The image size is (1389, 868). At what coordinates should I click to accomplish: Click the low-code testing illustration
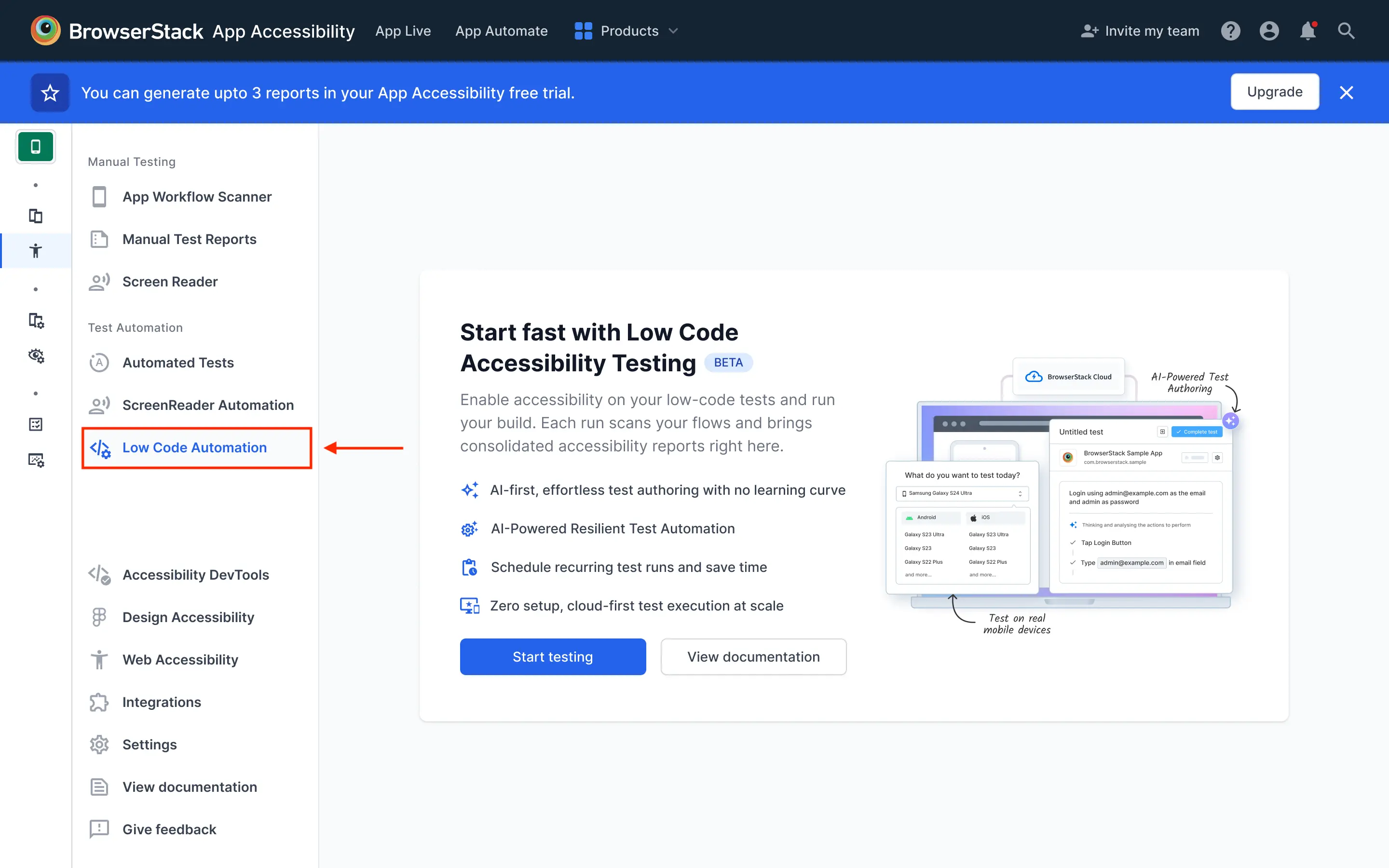(1063, 496)
